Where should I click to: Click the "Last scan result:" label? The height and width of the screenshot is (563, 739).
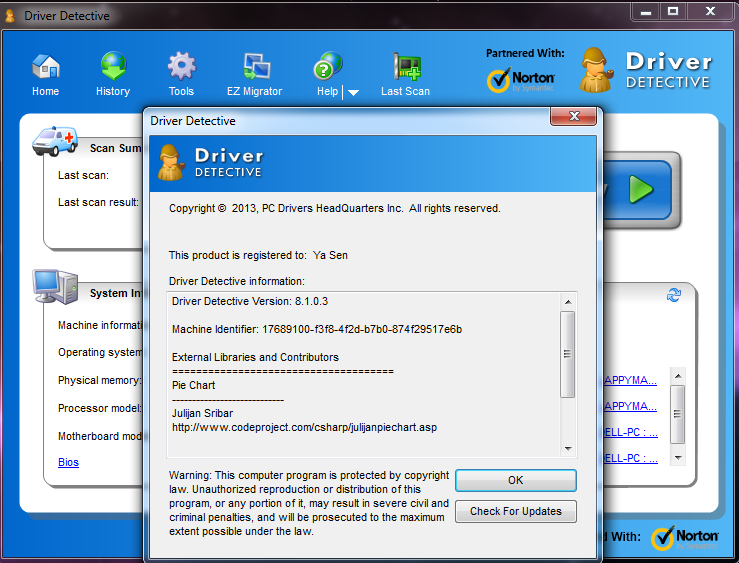(99, 203)
